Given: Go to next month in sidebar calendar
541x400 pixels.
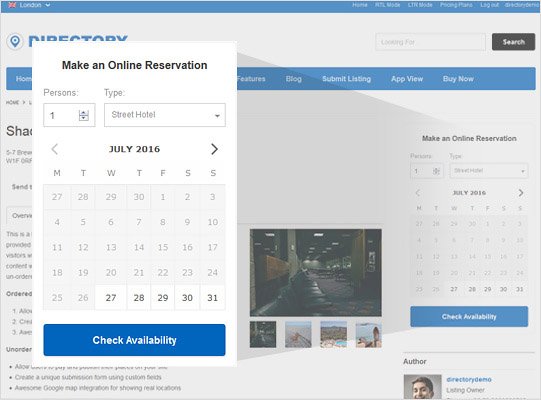Looking at the screenshot, I should click(521, 193).
